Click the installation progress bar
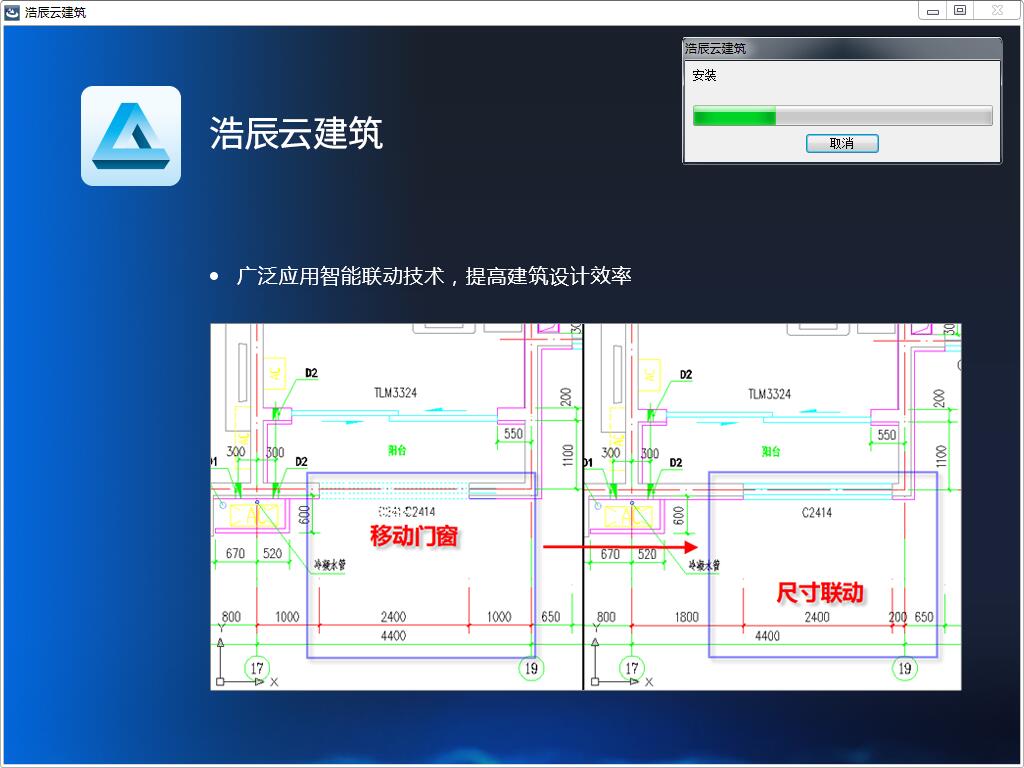Viewport: 1024px width, 768px height. [842, 116]
